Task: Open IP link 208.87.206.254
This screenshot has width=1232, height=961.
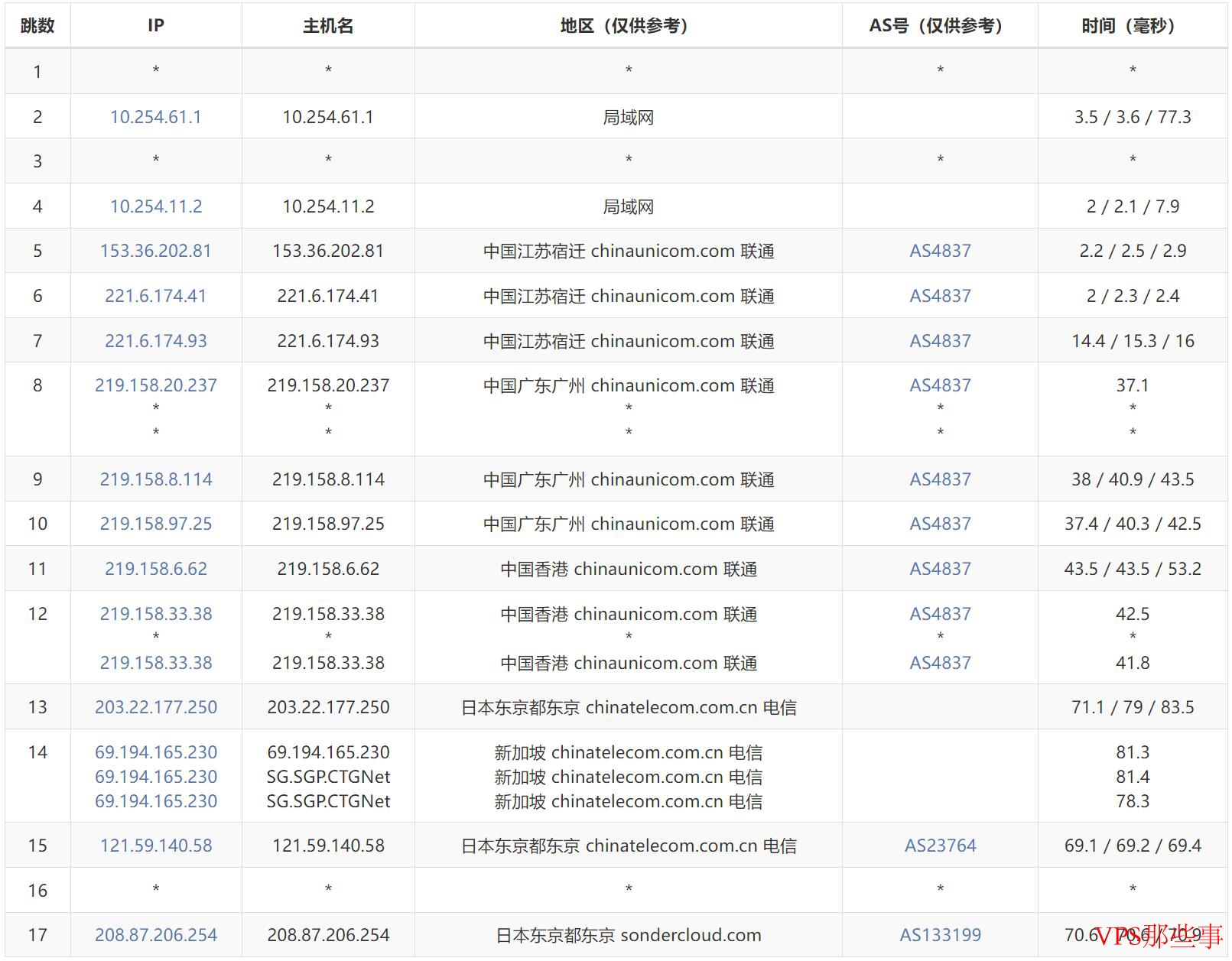Action: (156, 935)
